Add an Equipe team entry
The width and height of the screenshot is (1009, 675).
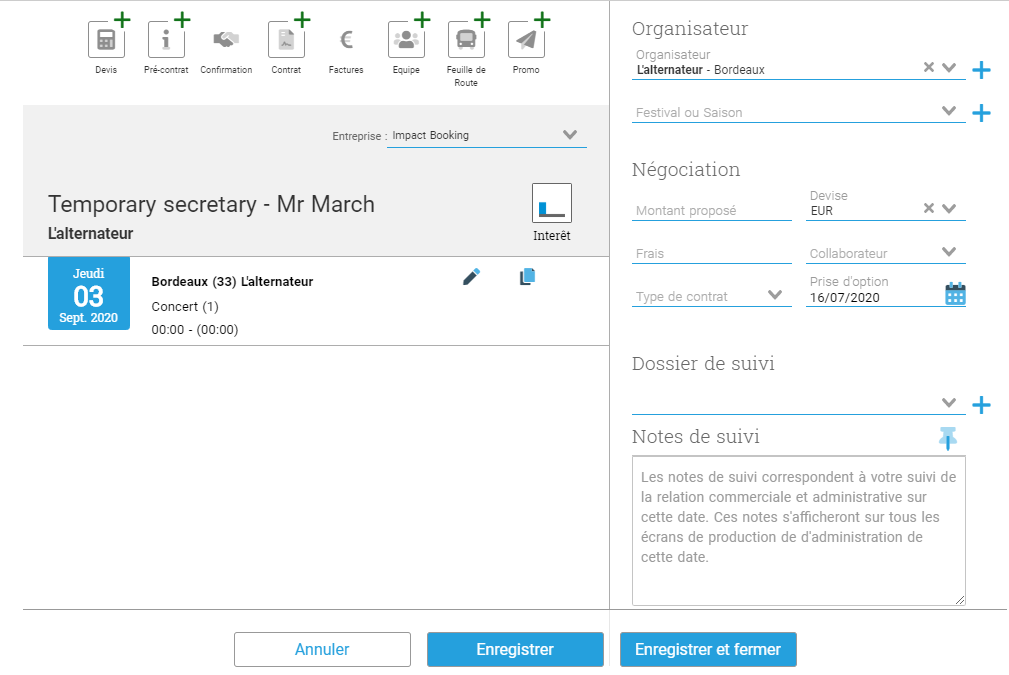(x=406, y=40)
